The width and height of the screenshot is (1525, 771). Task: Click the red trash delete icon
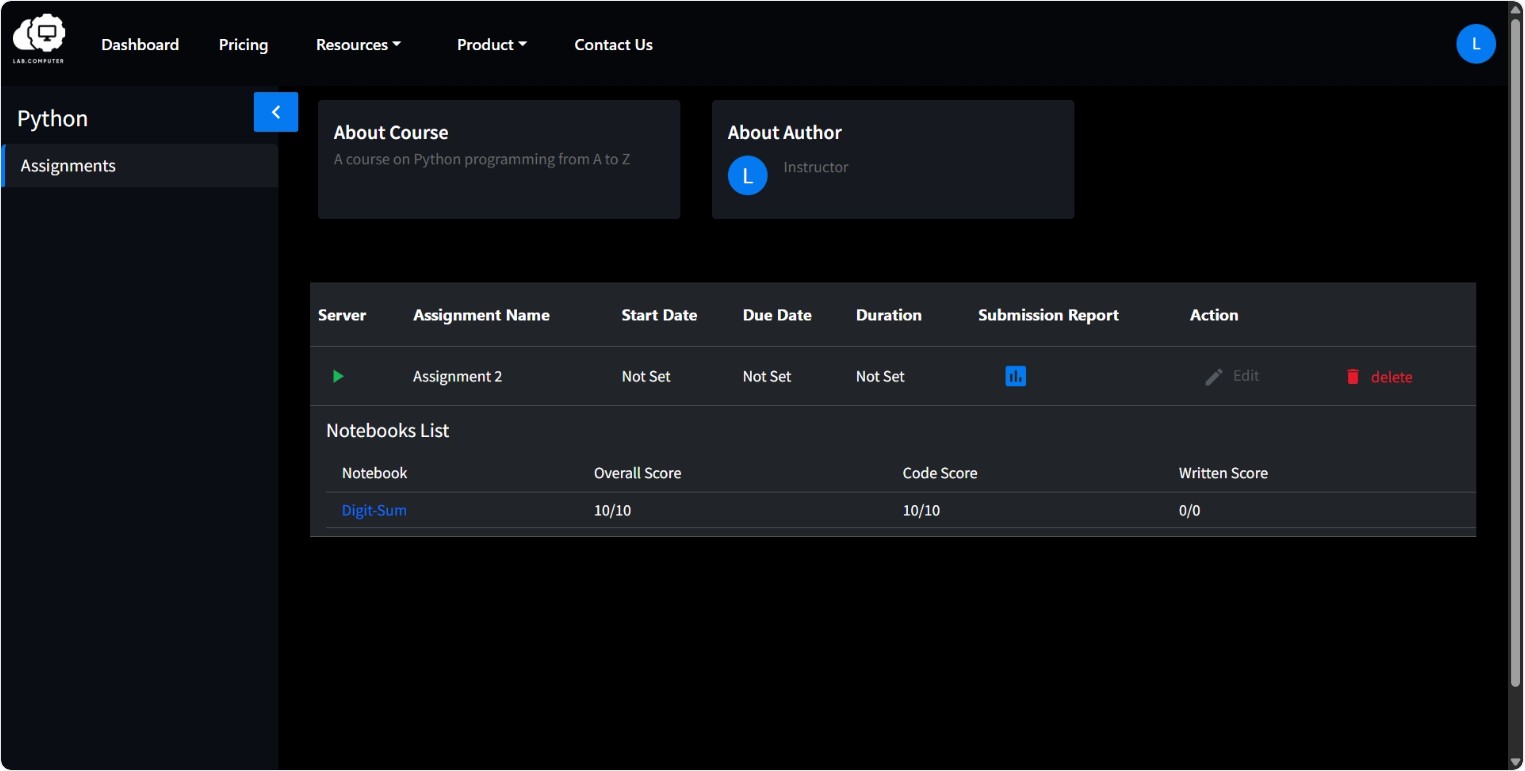pyautogui.click(x=1353, y=377)
